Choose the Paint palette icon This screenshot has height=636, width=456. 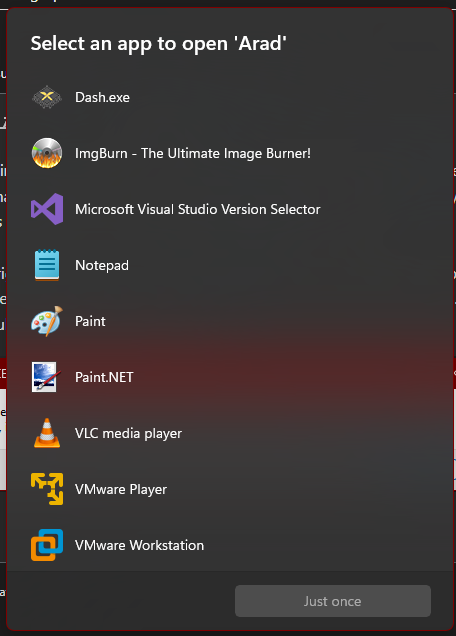[x=47, y=321]
